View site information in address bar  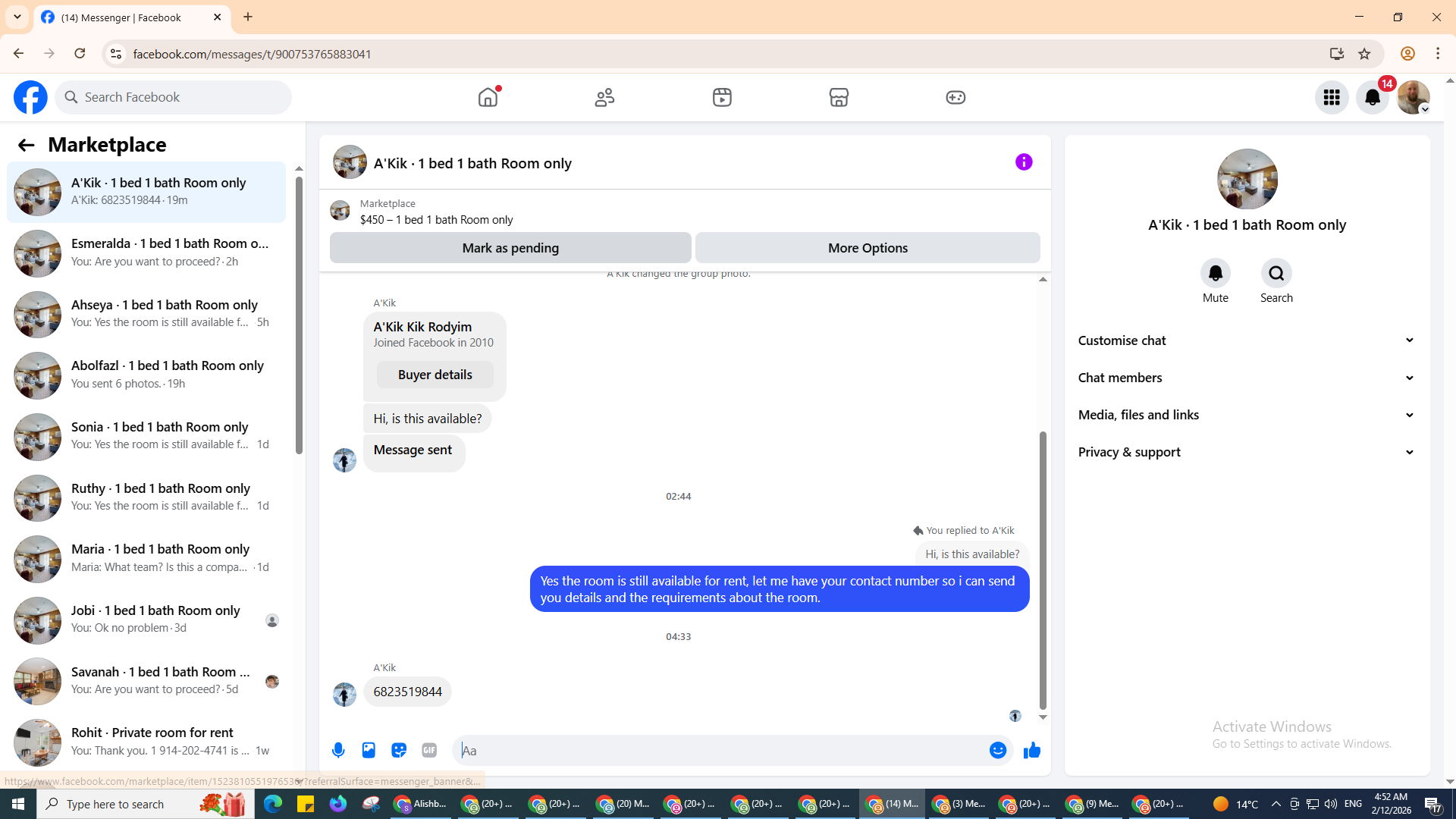[116, 54]
